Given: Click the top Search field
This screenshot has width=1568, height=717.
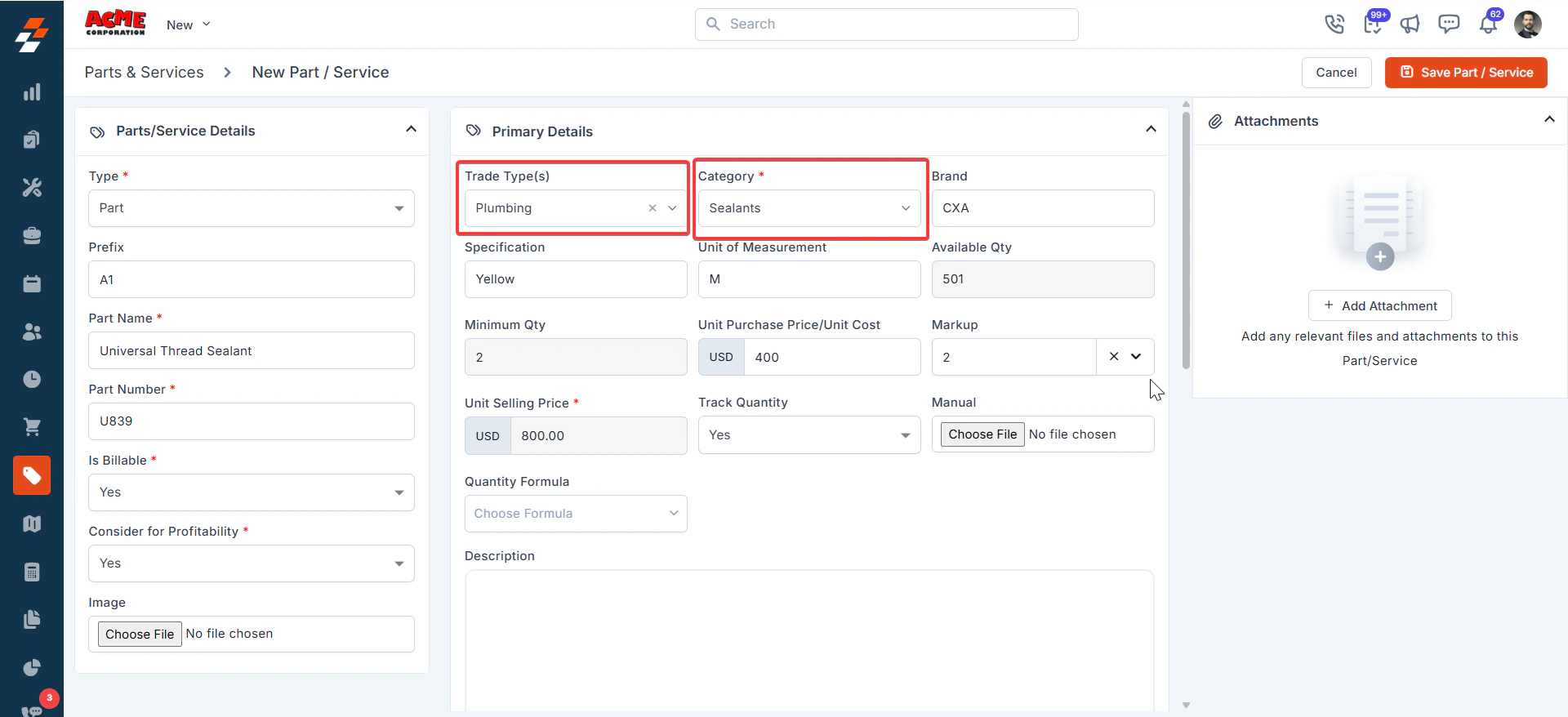Looking at the screenshot, I should 887,24.
